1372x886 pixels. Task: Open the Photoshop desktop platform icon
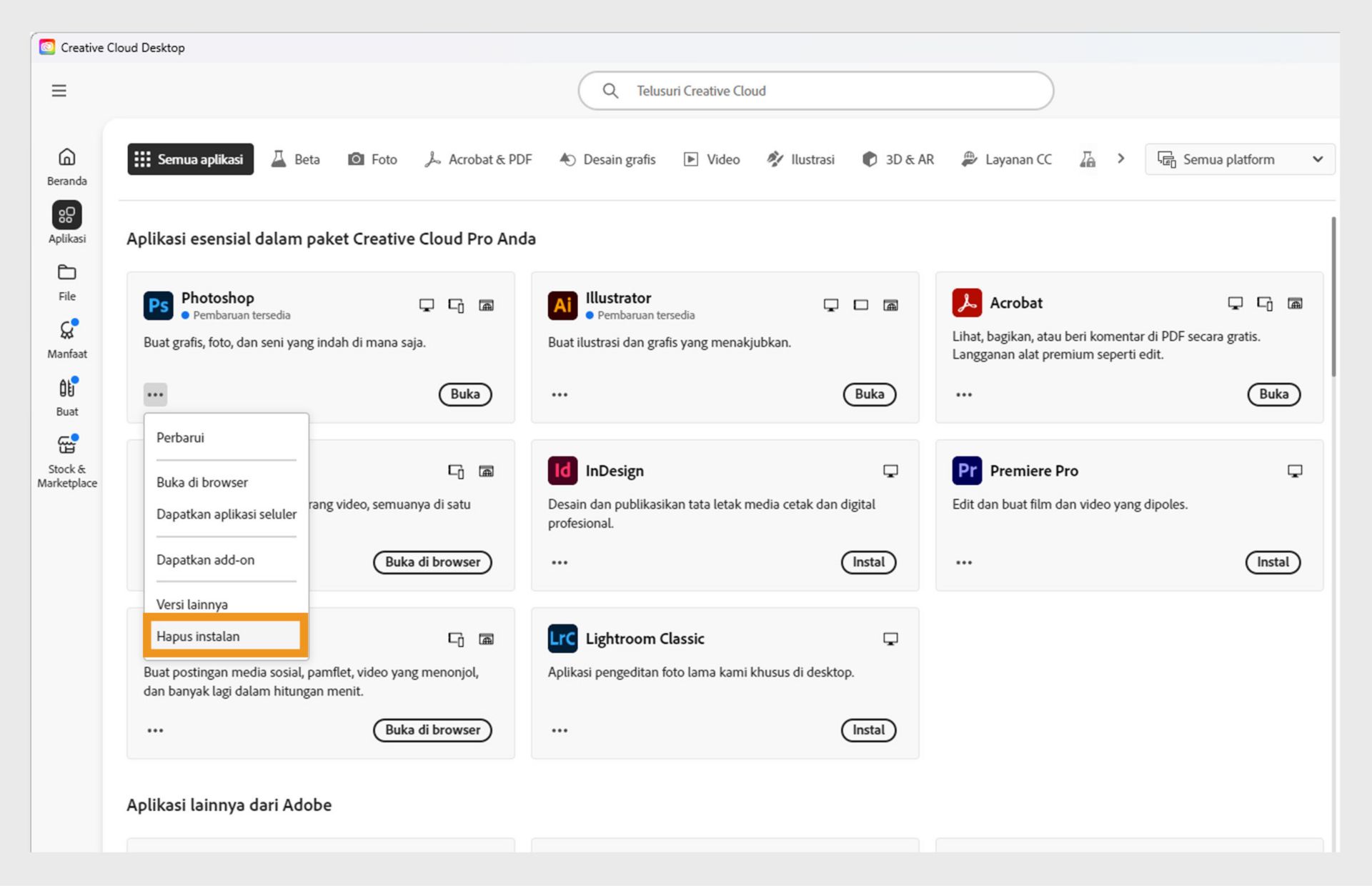tap(427, 305)
